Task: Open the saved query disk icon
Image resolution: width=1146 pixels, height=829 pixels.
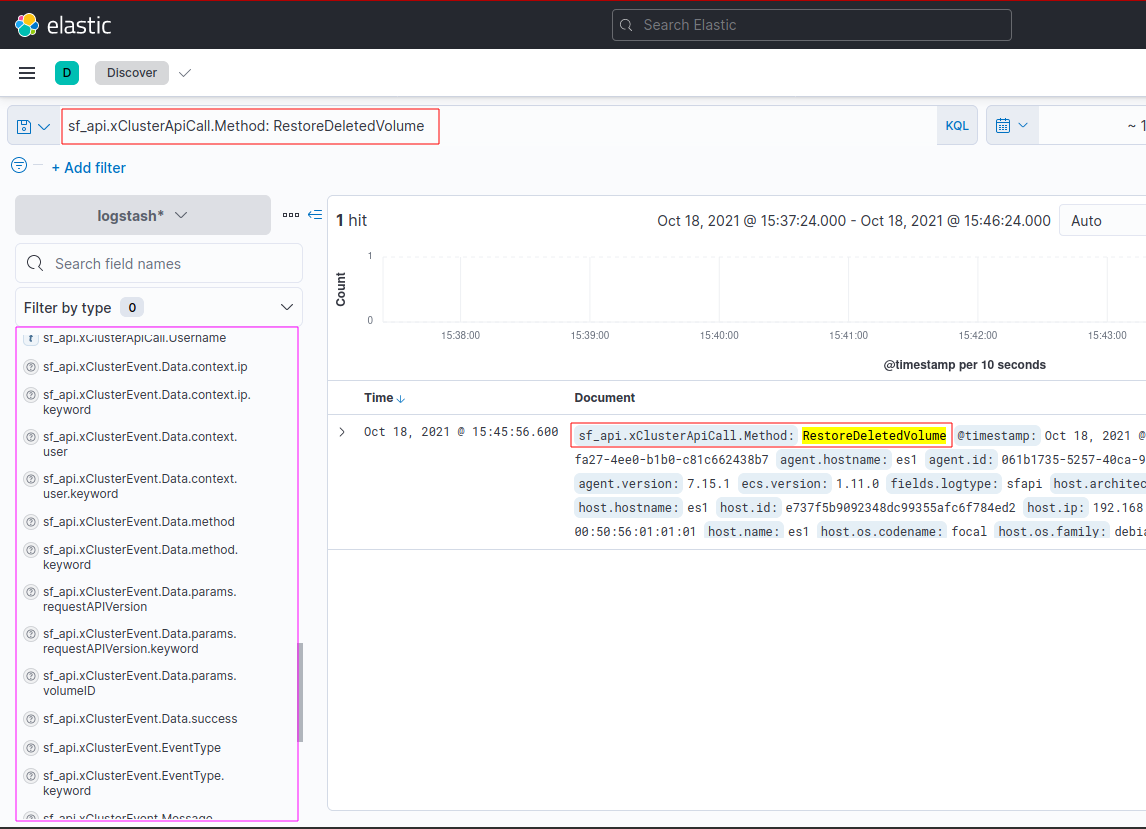Action: [24, 126]
